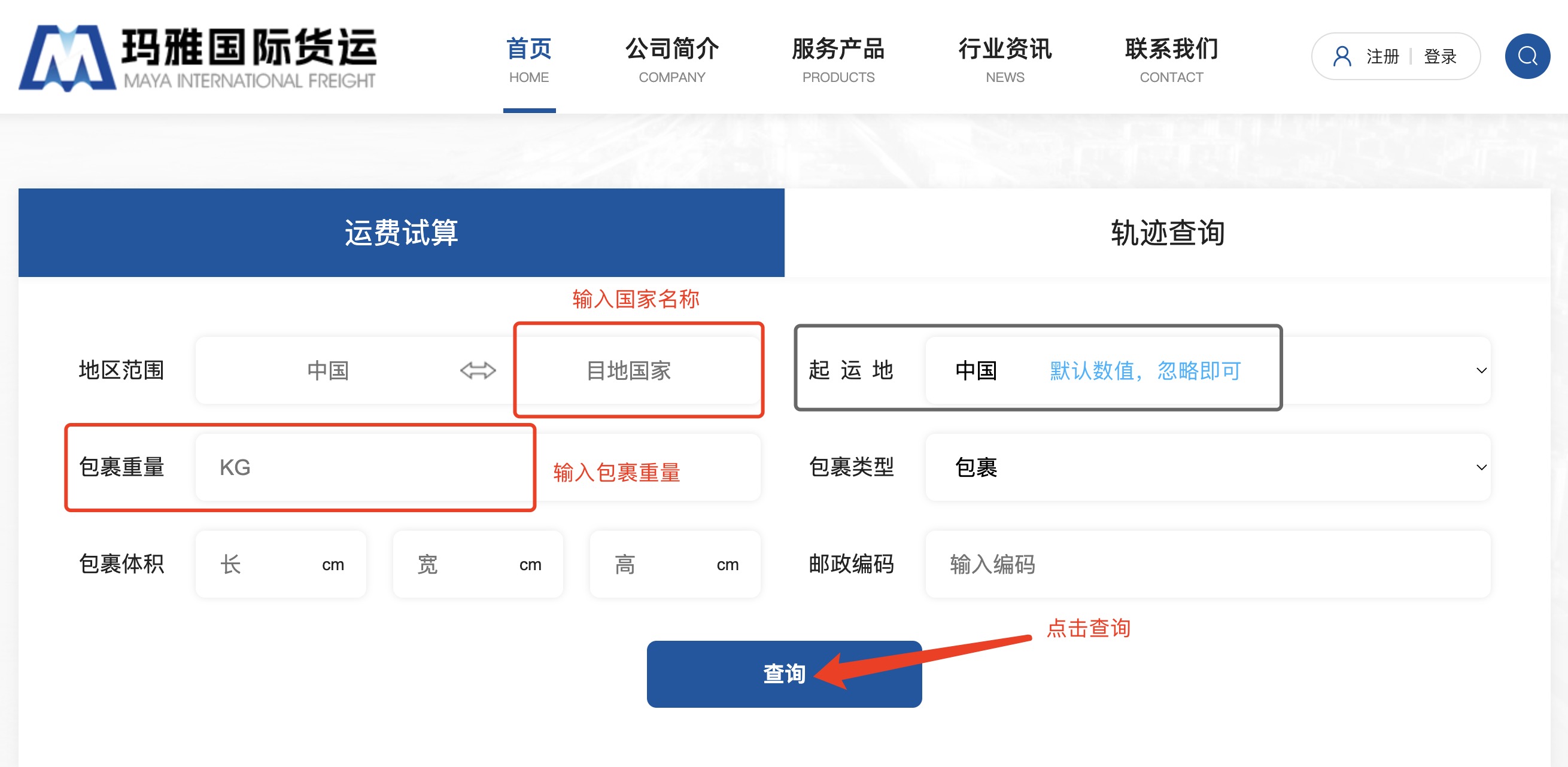Screen dimensions: 1568x767
Task: Click the 登录 login link
Action: (1440, 56)
